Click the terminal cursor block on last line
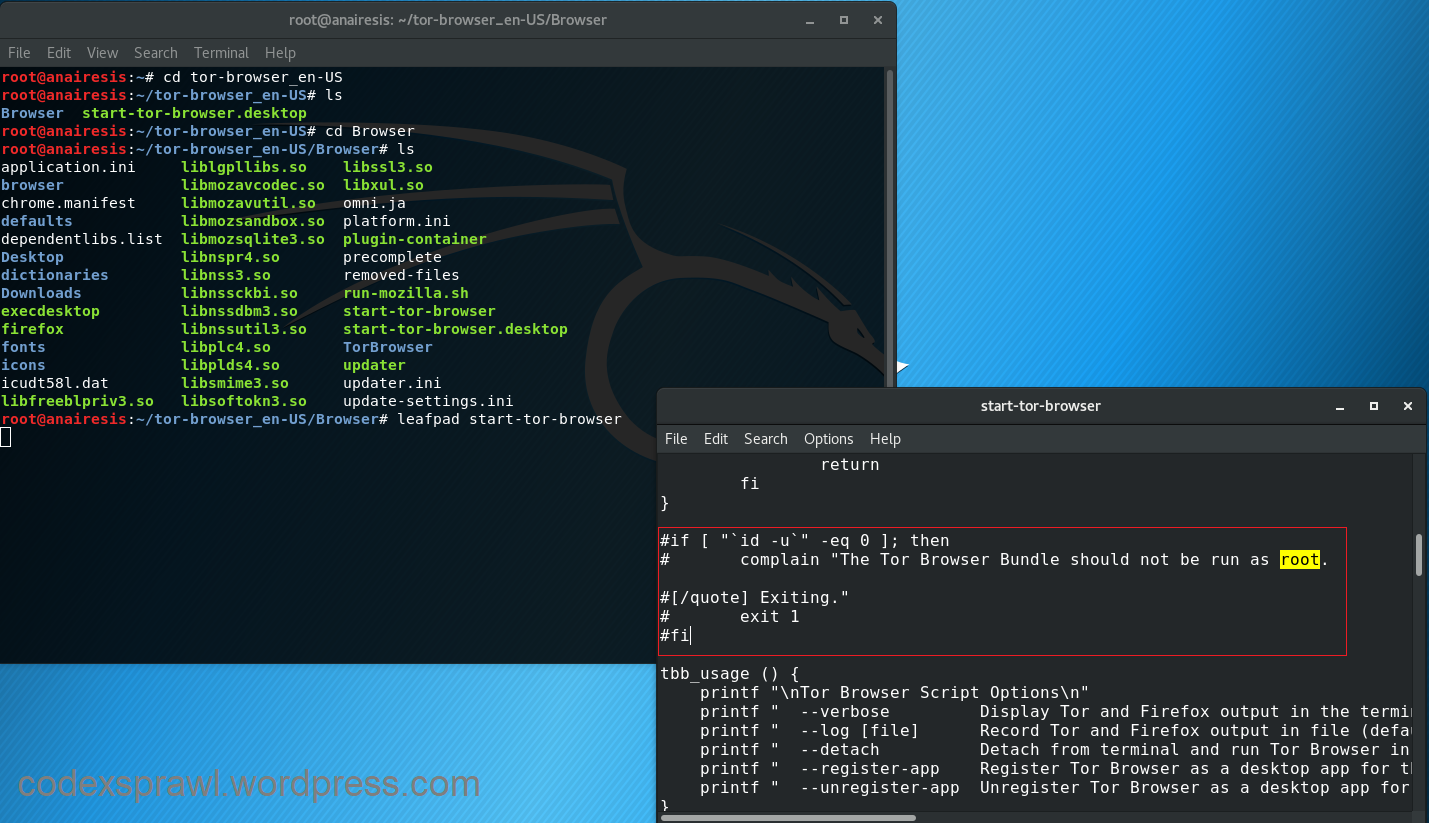The width and height of the screenshot is (1429, 823). tap(5, 437)
